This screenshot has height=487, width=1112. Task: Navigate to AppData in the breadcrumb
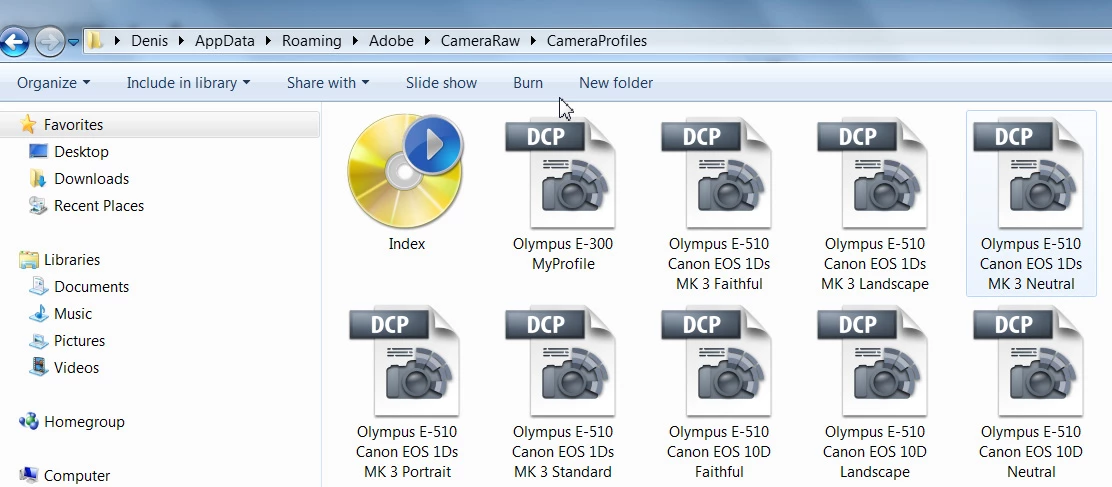tap(225, 41)
